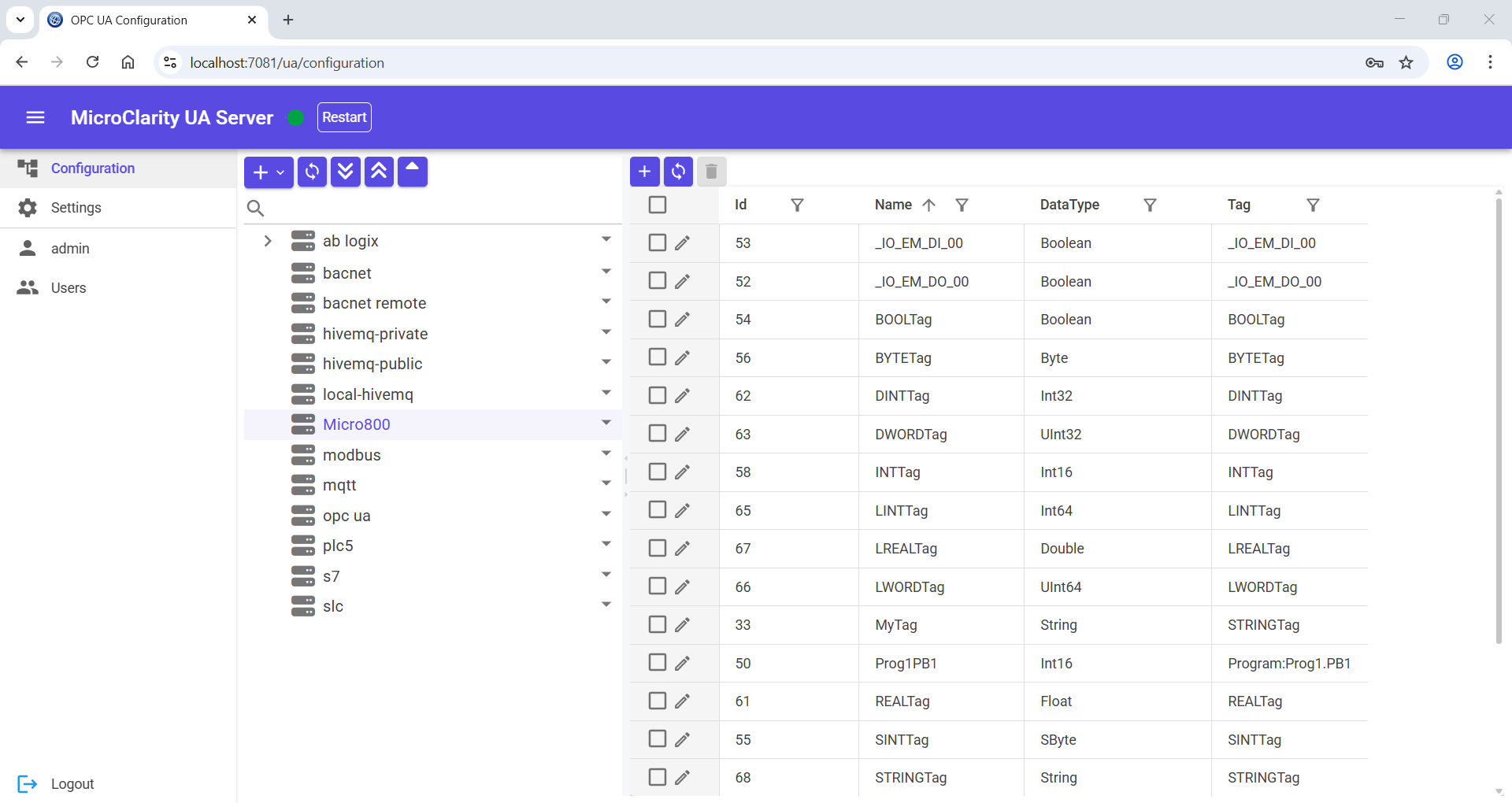Expand the ab logix tree node
Image resolution: width=1512 pixels, height=803 pixels.
tap(268, 241)
